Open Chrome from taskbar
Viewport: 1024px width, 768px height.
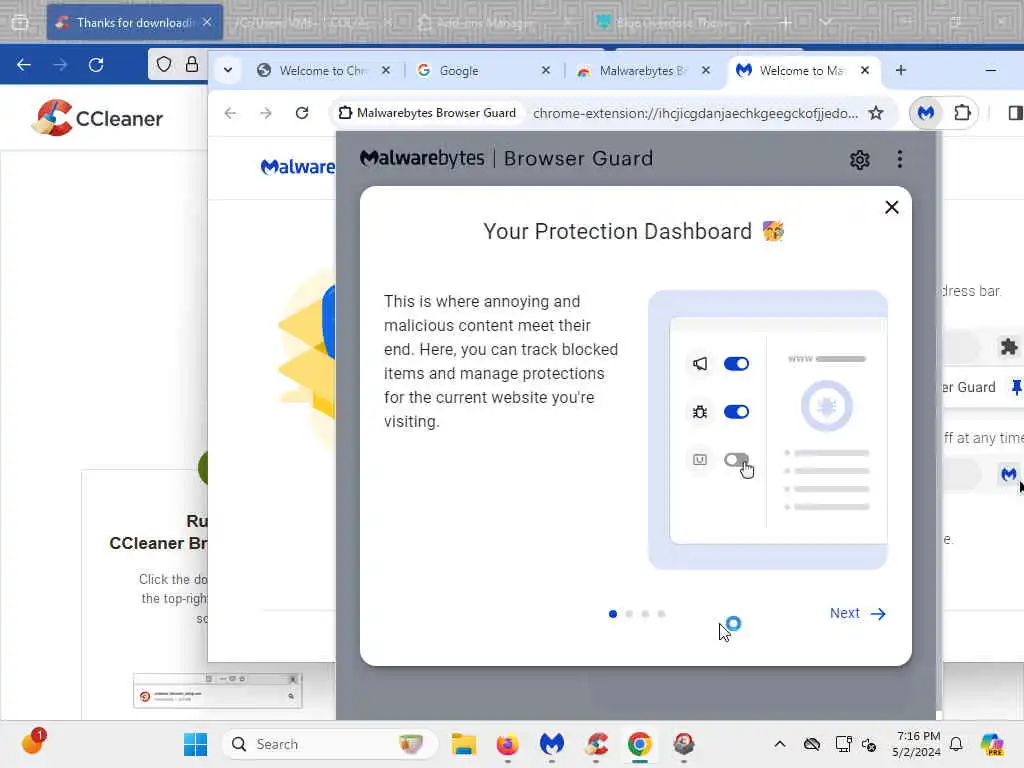[640, 744]
